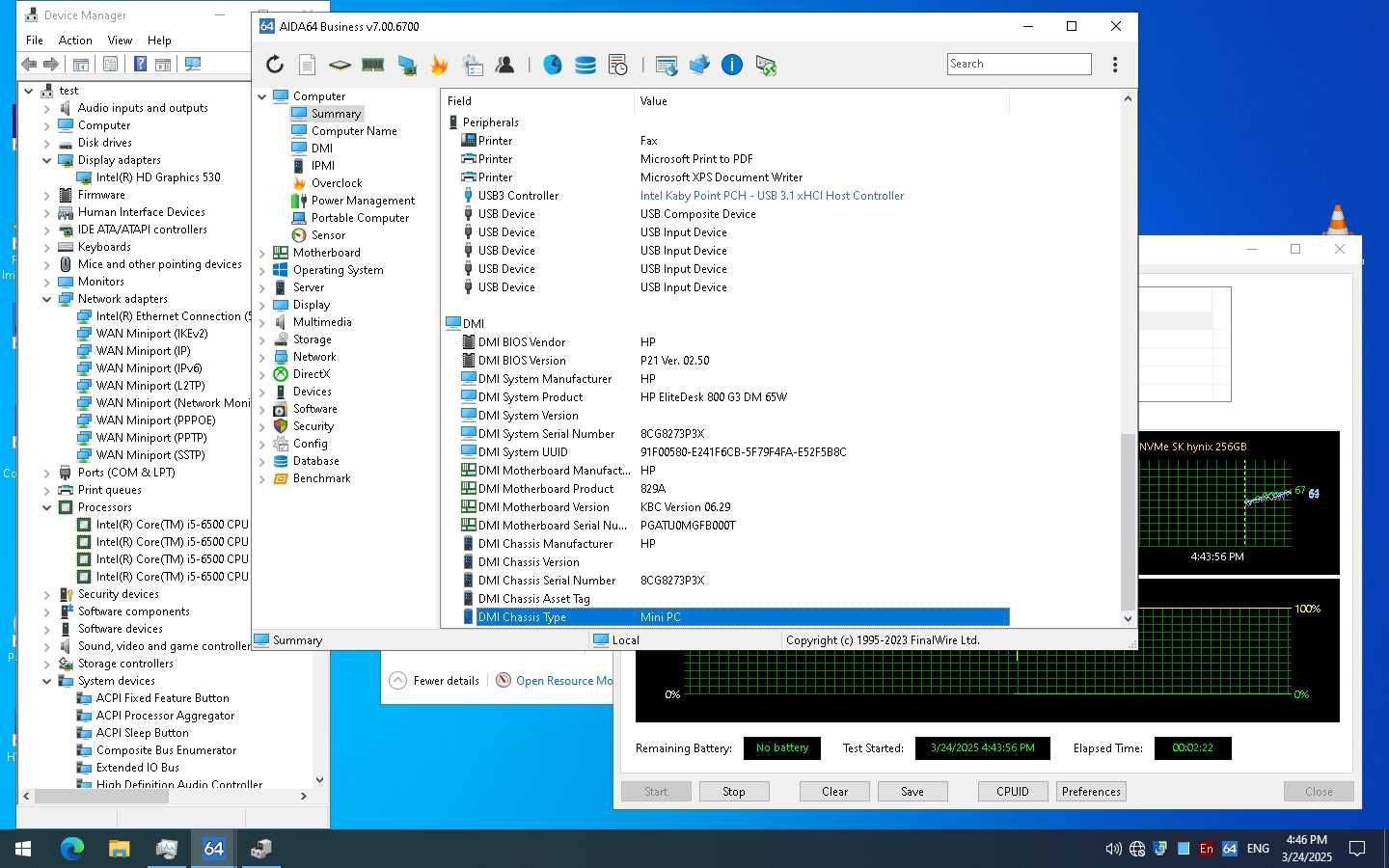Click Device Manager scan hardware monitor icon

click(193, 64)
